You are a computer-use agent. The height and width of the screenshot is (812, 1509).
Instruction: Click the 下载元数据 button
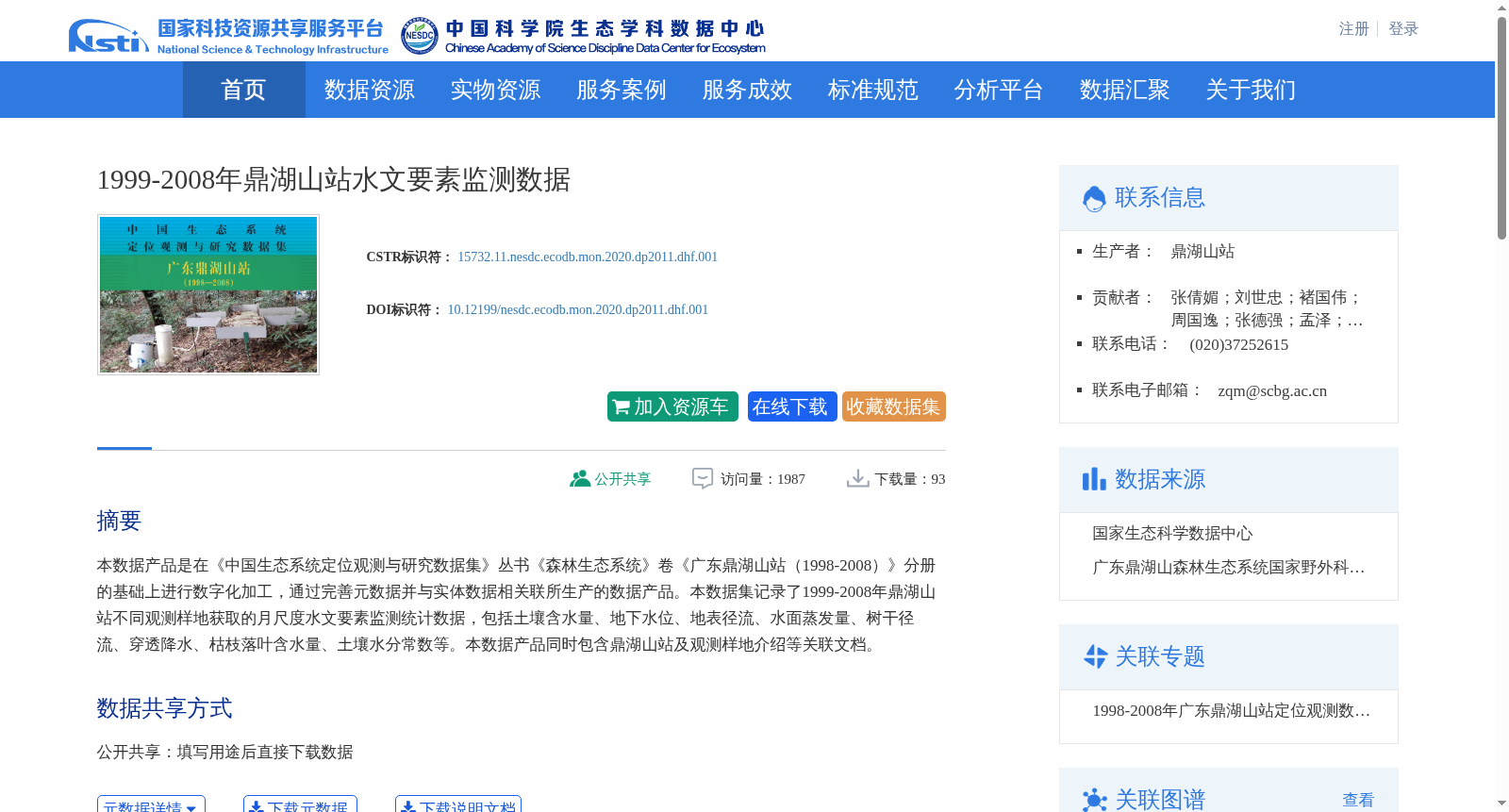[300, 805]
